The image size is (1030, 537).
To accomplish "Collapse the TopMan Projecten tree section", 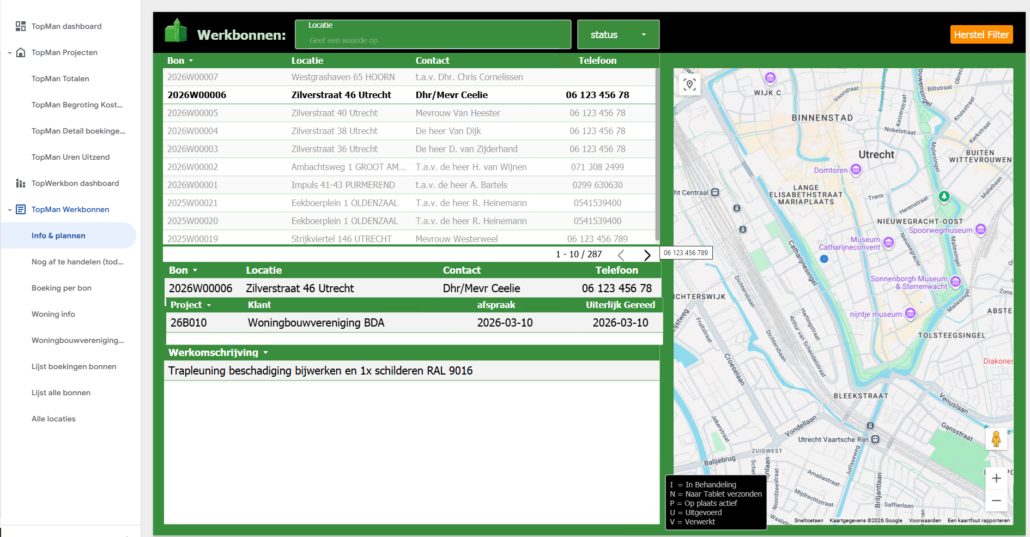I will pyautogui.click(x=9, y=52).
